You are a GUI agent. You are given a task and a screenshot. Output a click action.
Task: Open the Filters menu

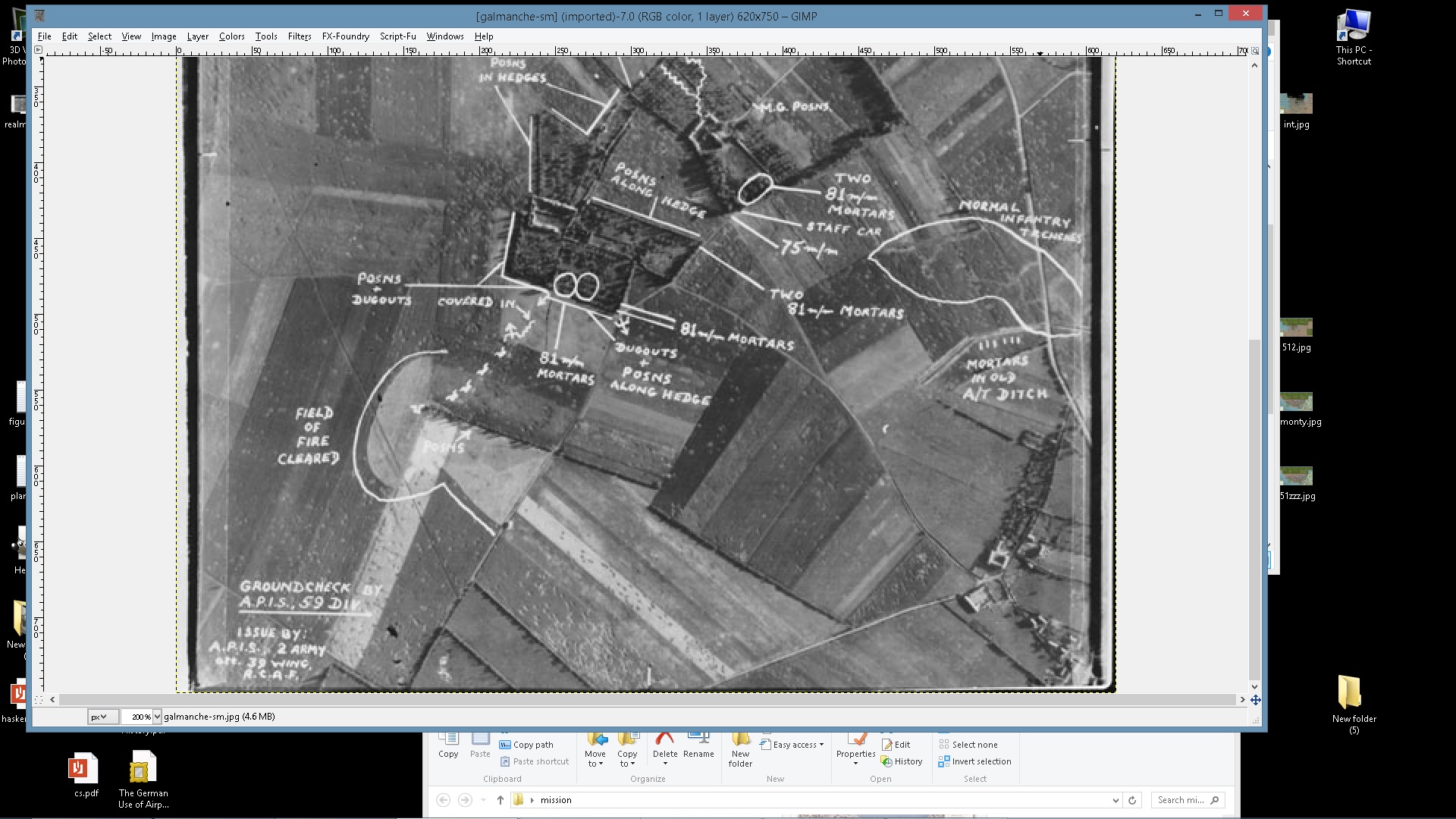(x=300, y=36)
